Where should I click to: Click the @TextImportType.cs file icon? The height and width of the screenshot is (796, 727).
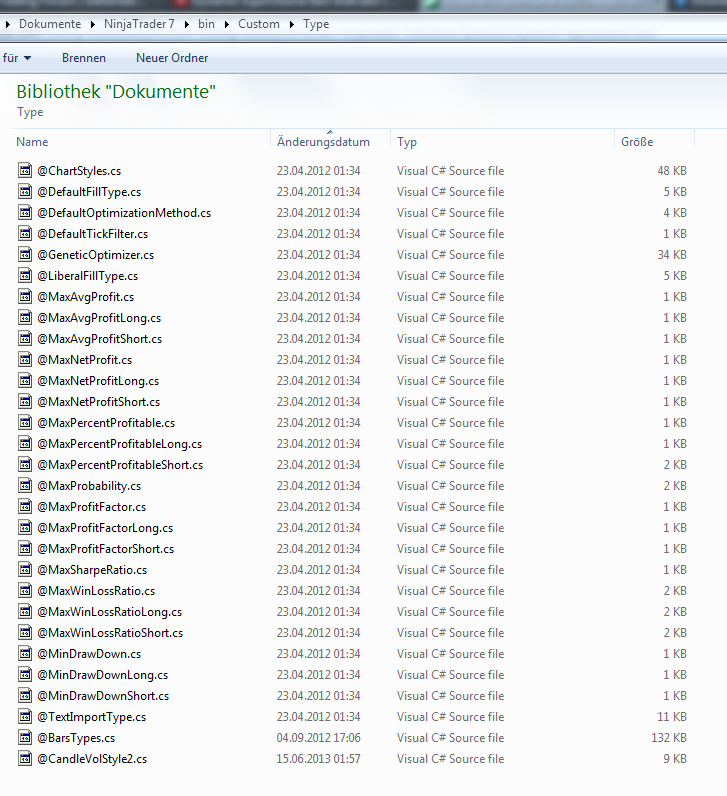click(25, 717)
